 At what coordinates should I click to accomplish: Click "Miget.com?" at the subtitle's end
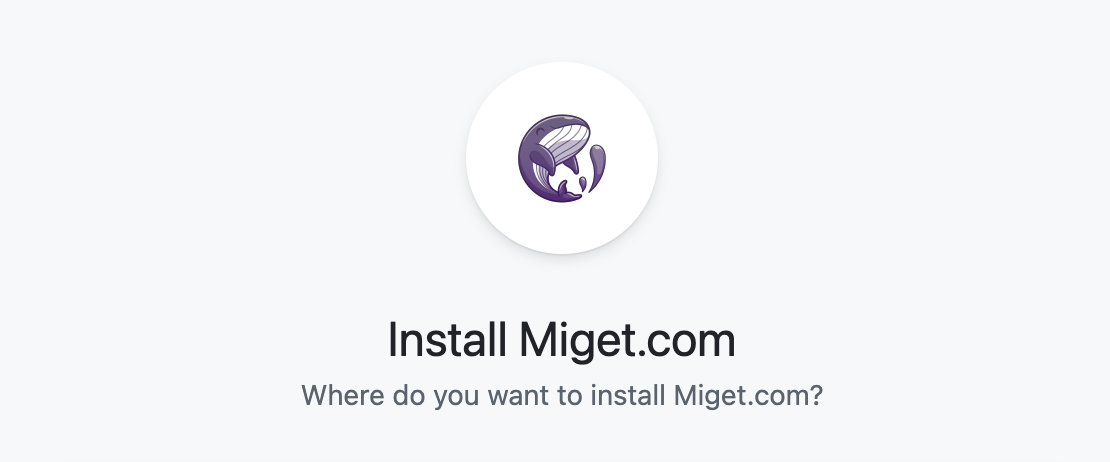click(x=748, y=395)
